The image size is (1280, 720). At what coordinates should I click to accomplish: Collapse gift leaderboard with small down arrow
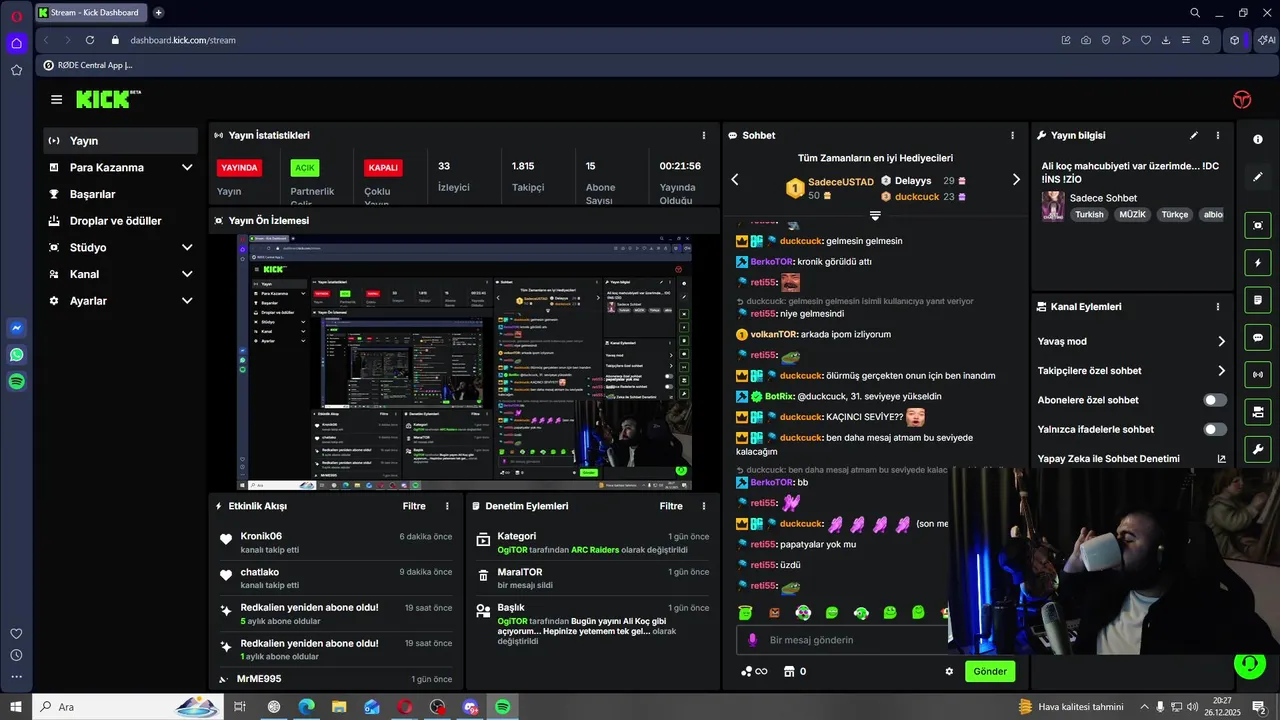pos(875,216)
